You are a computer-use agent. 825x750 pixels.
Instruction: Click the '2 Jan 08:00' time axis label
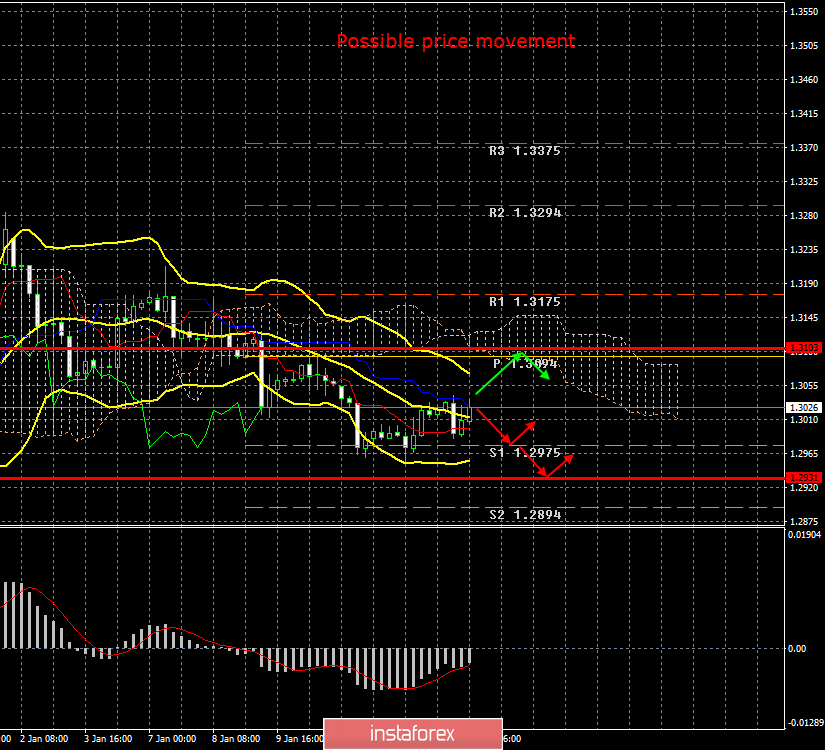[46, 739]
